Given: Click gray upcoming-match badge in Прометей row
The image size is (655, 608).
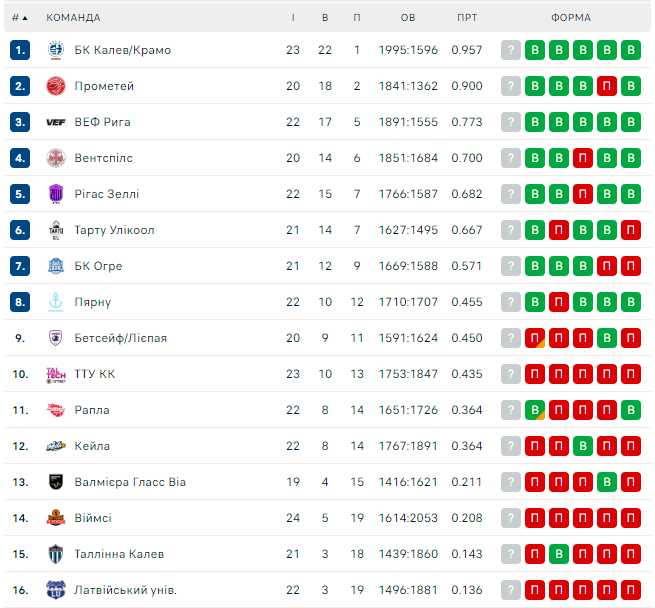Looking at the screenshot, I should pyautogui.click(x=511, y=86).
